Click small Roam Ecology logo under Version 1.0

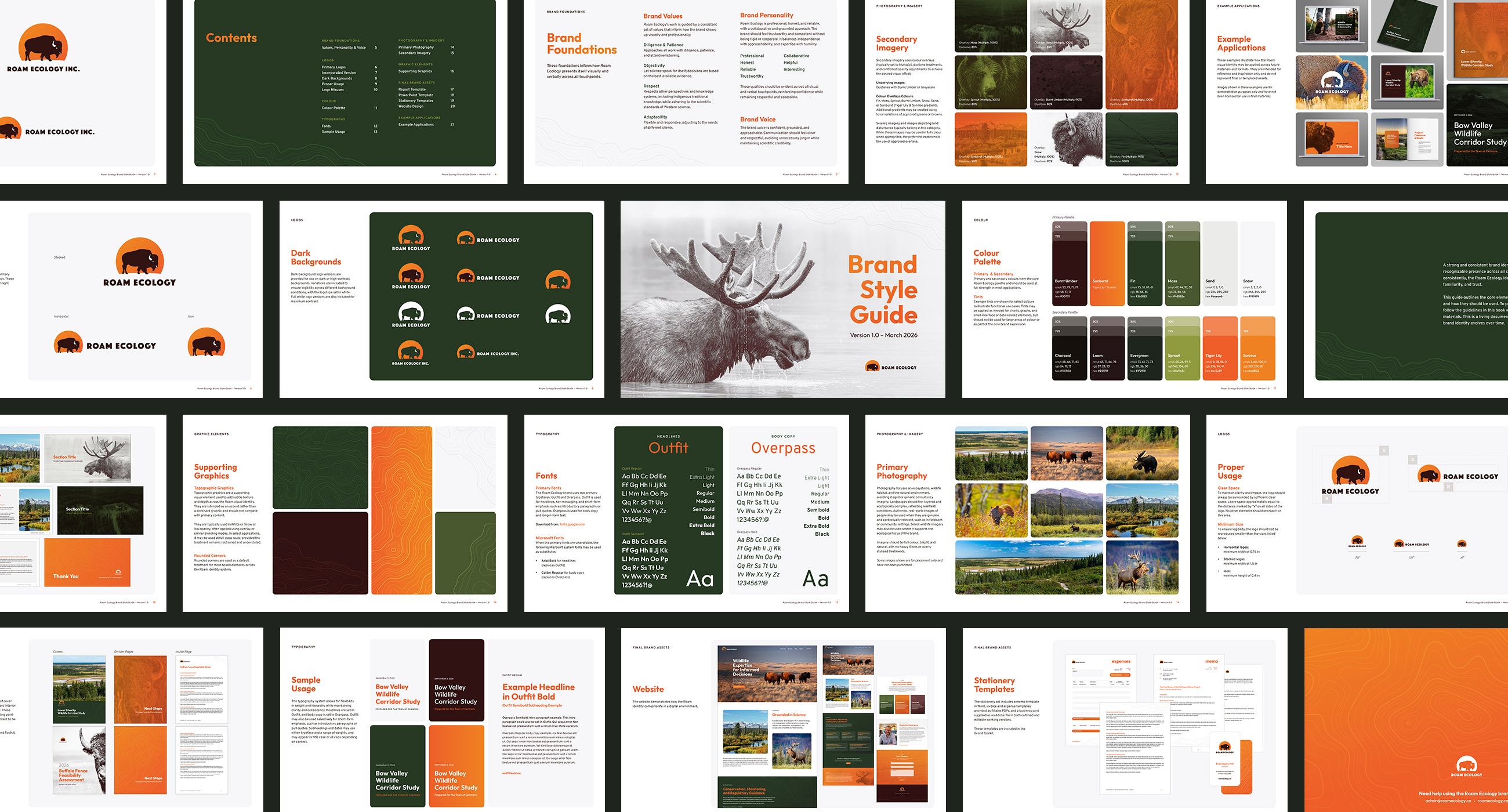click(x=890, y=367)
